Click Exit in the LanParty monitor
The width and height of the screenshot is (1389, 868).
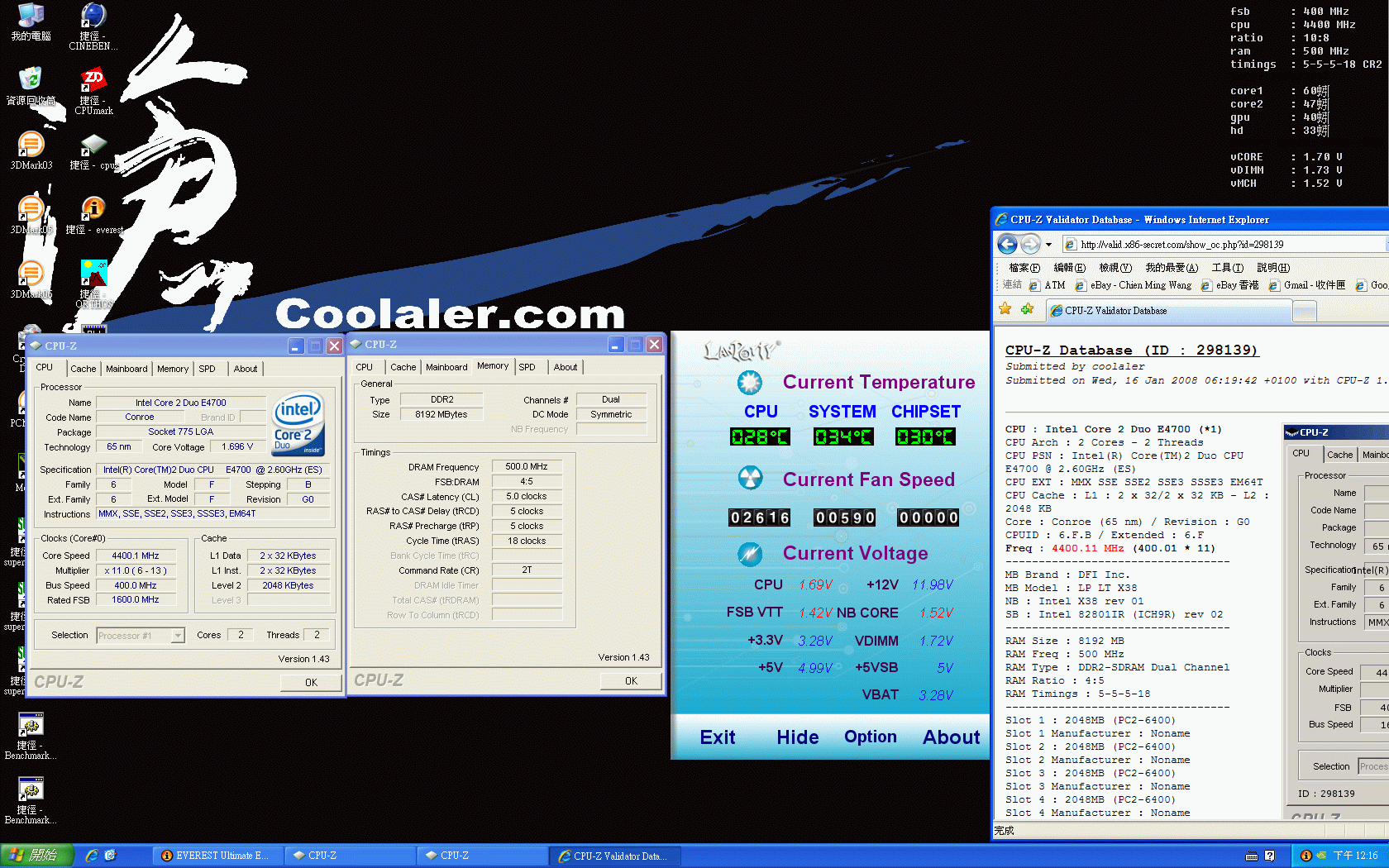click(x=717, y=737)
